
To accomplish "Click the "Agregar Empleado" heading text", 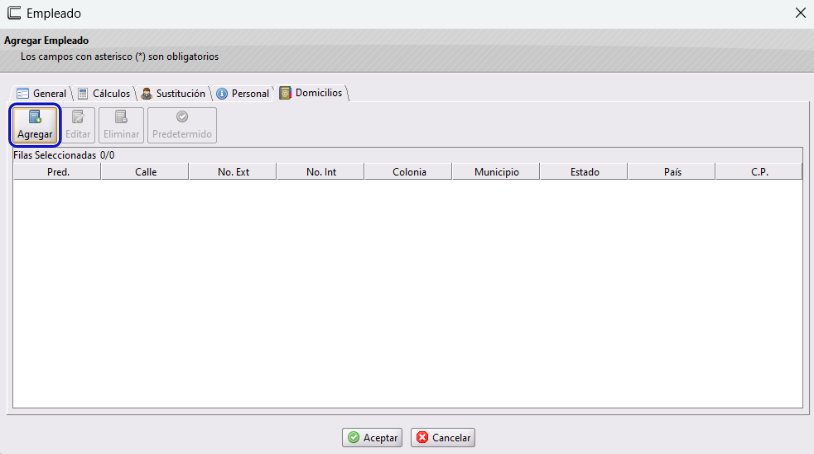I will click(46, 40).
